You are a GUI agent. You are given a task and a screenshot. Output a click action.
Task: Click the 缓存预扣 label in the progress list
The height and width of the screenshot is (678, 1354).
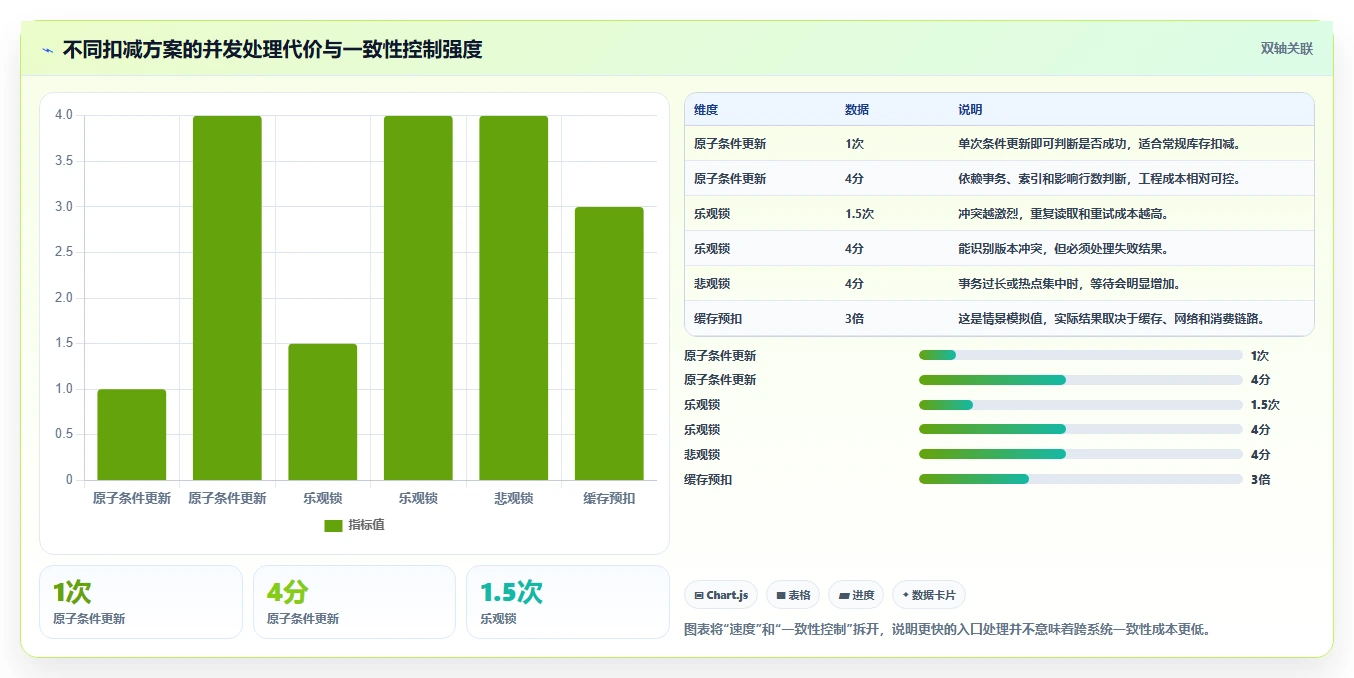(708, 480)
